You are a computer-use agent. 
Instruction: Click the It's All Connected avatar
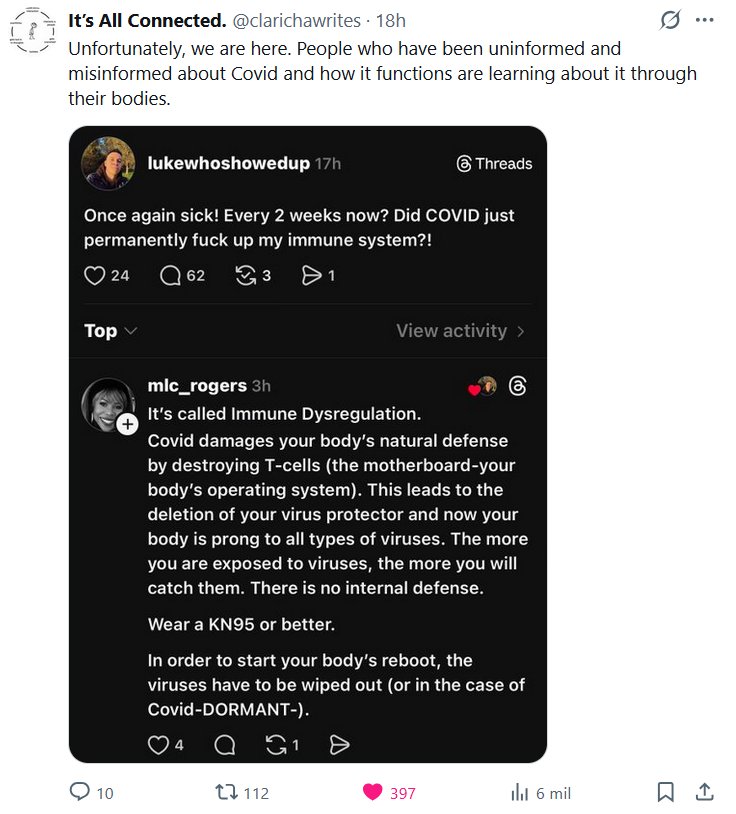coord(33,31)
